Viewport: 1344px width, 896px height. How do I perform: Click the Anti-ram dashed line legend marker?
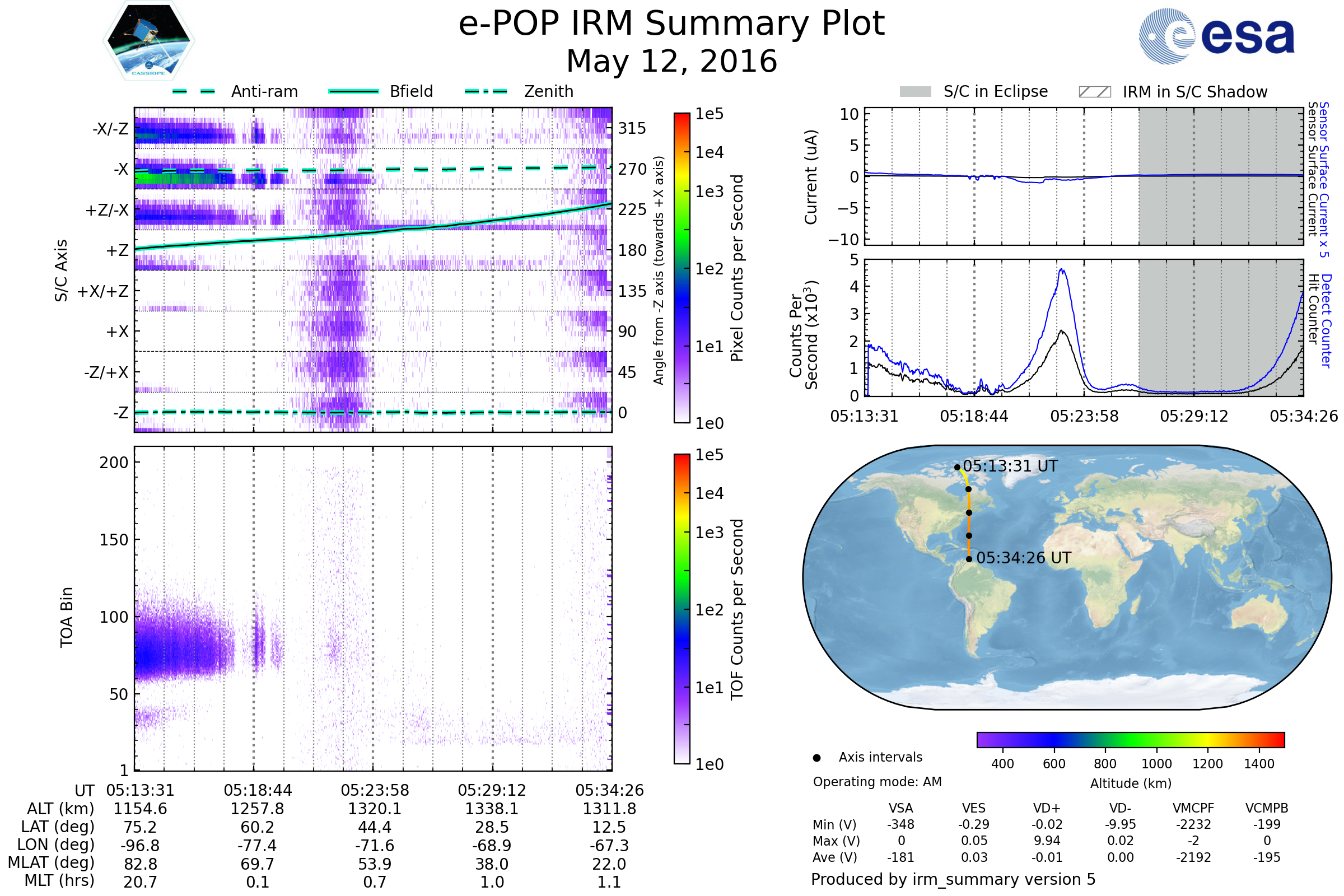(194, 91)
